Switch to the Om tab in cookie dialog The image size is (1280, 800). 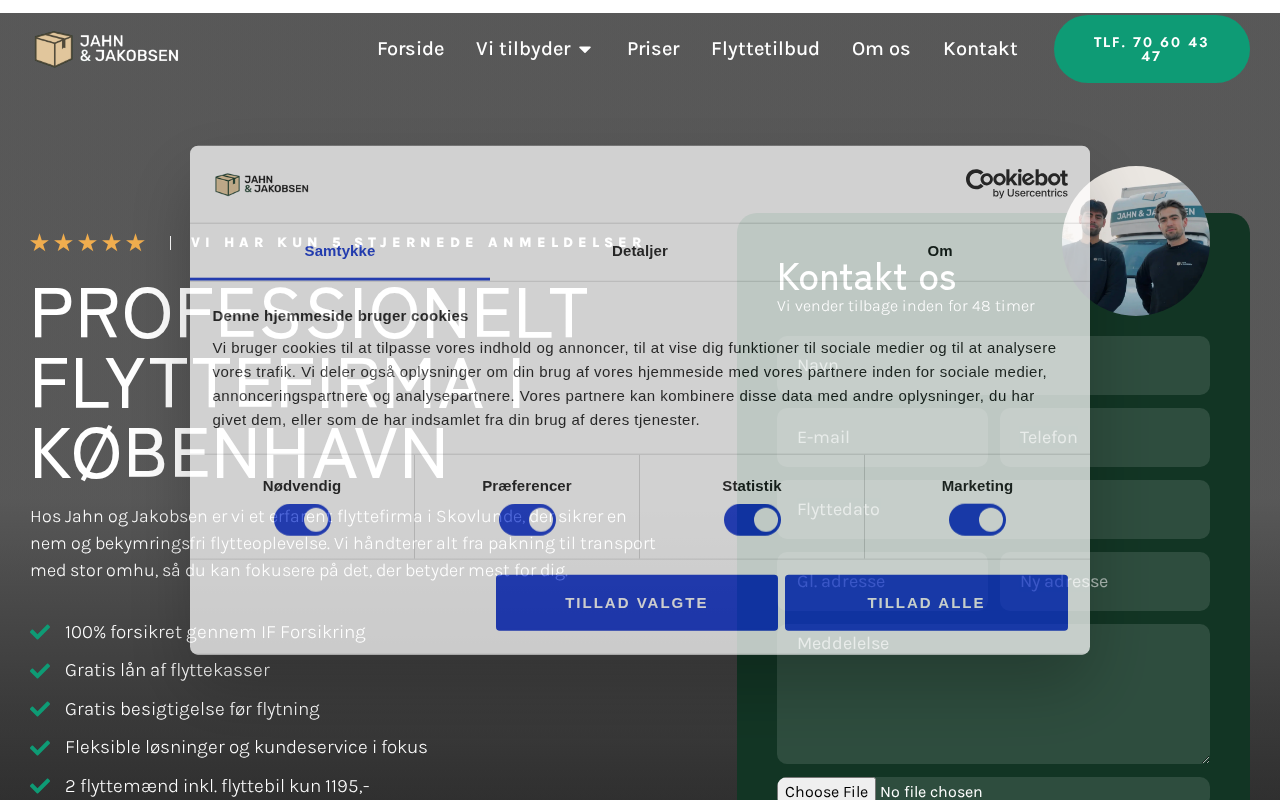click(x=940, y=251)
